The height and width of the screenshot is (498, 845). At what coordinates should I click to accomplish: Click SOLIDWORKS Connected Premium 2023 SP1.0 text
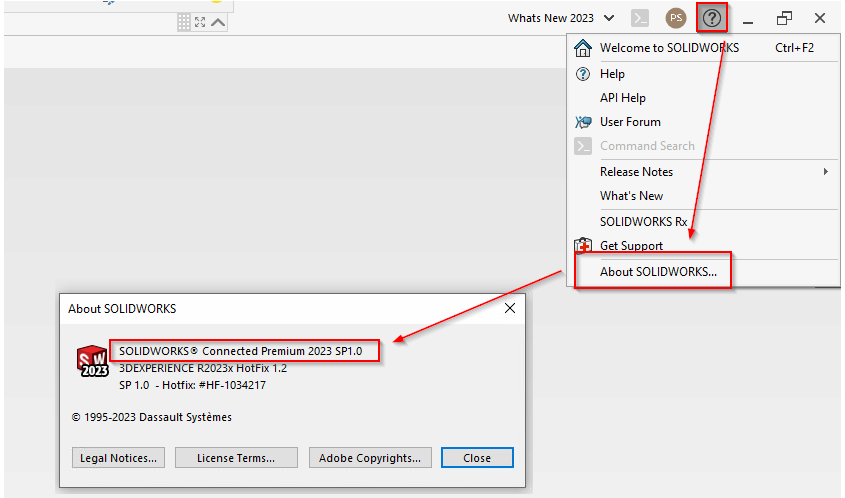(240, 351)
